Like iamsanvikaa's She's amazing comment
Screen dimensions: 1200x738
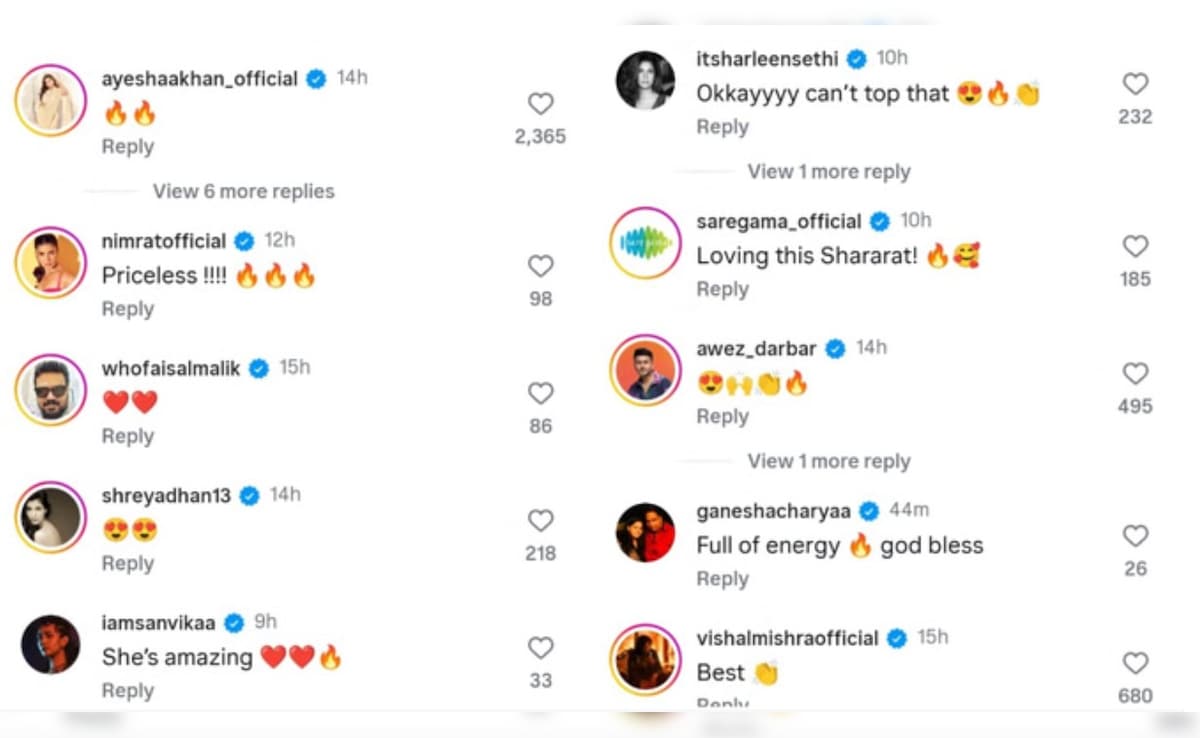click(540, 648)
